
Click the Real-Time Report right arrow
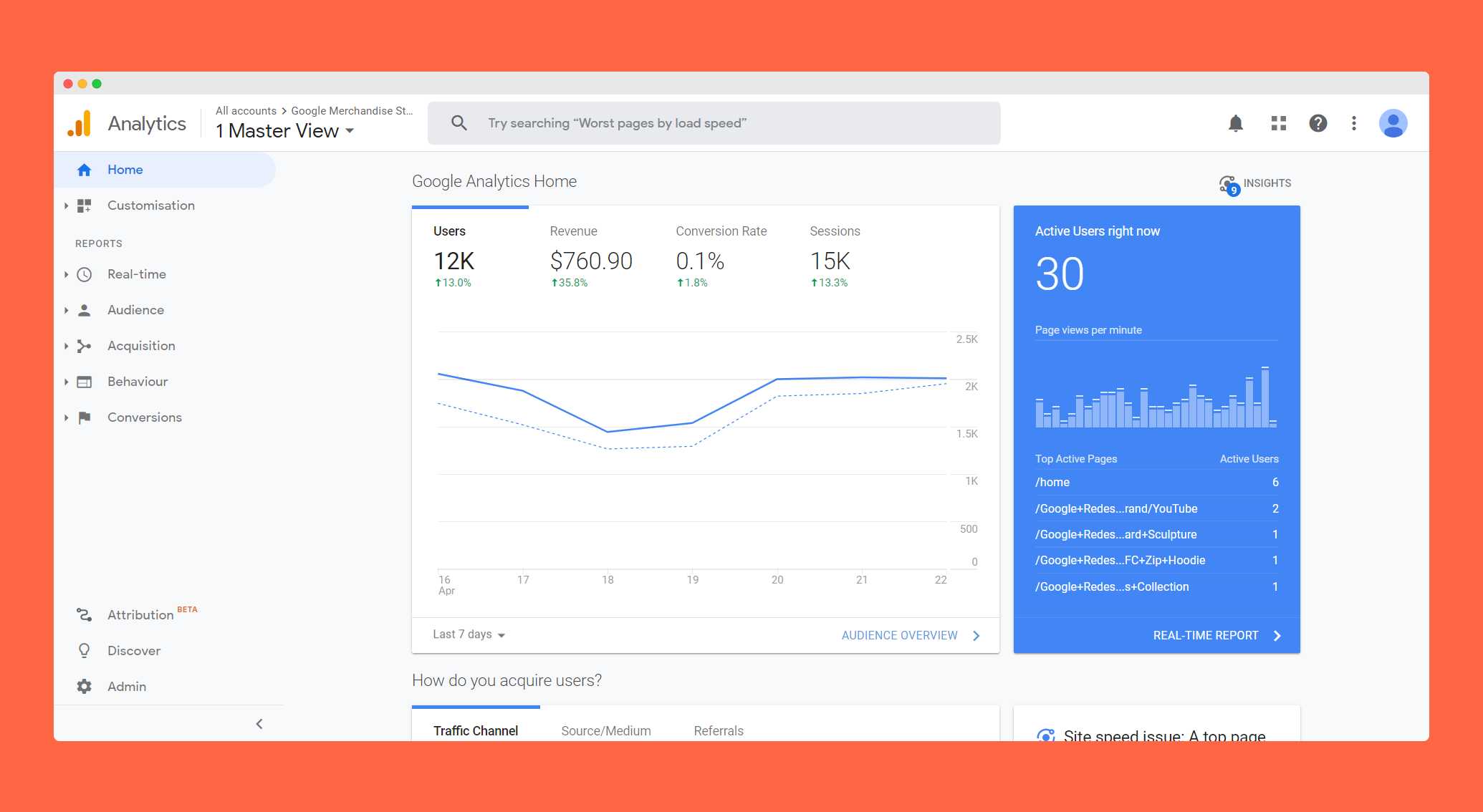(x=1277, y=635)
